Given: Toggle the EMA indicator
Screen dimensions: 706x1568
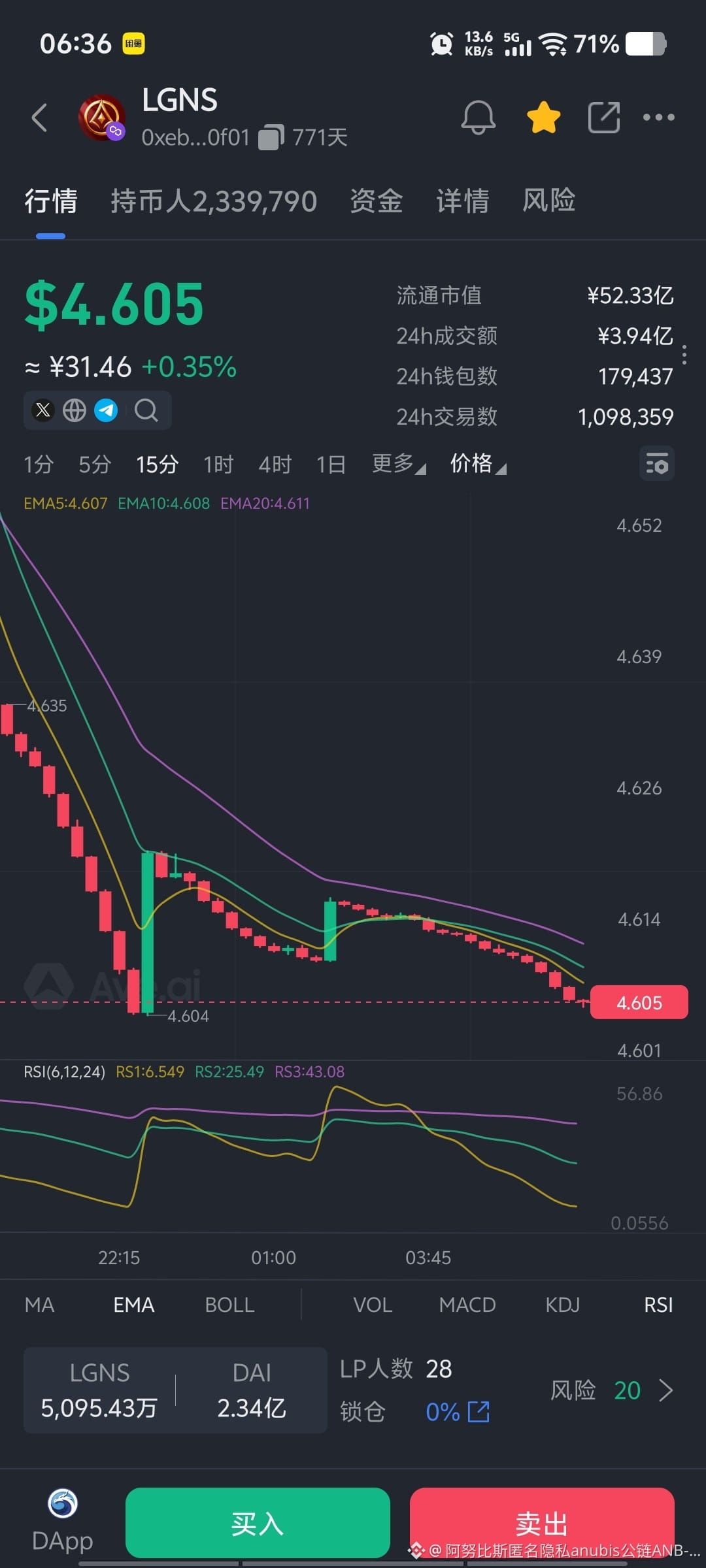Looking at the screenshot, I should (x=134, y=1305).
